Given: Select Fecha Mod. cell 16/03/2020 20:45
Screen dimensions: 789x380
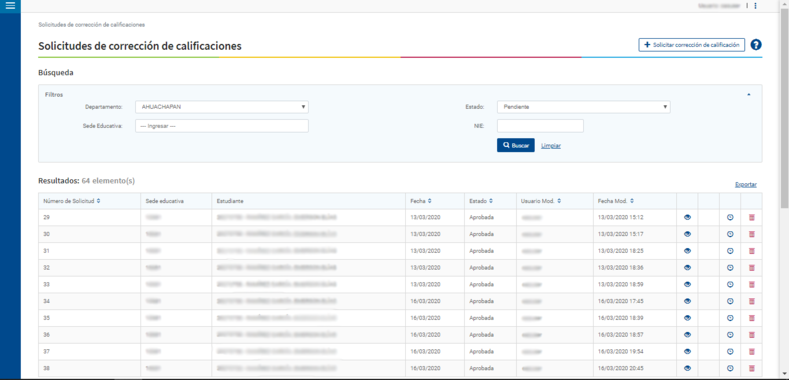Looking at the screenshot, I should 621,368.
